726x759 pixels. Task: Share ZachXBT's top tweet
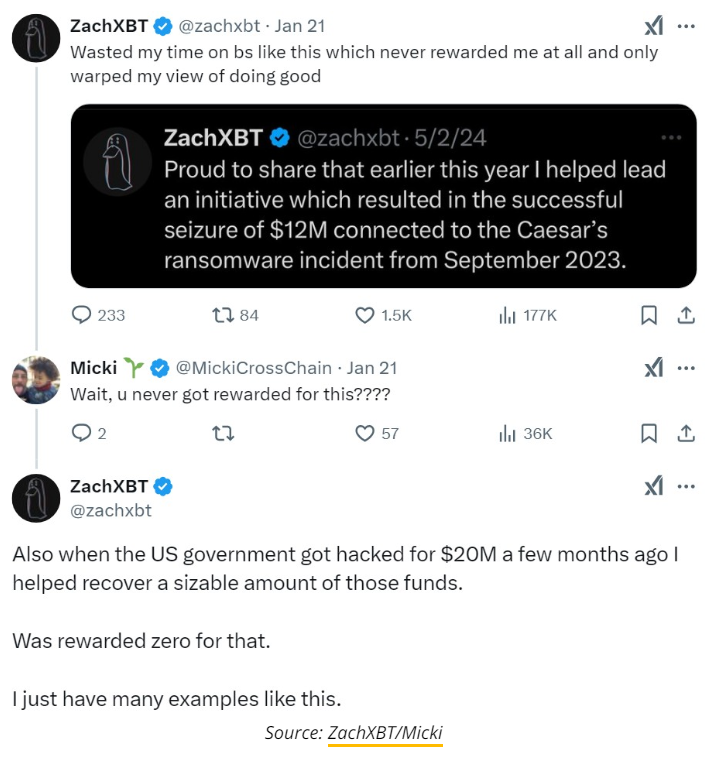click(686, 315)
